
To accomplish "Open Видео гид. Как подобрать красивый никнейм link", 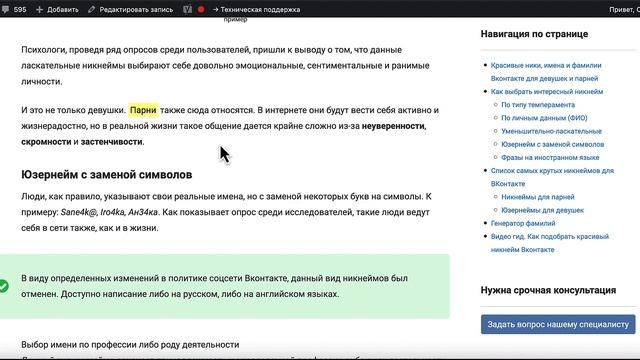I will coord(549,243).
